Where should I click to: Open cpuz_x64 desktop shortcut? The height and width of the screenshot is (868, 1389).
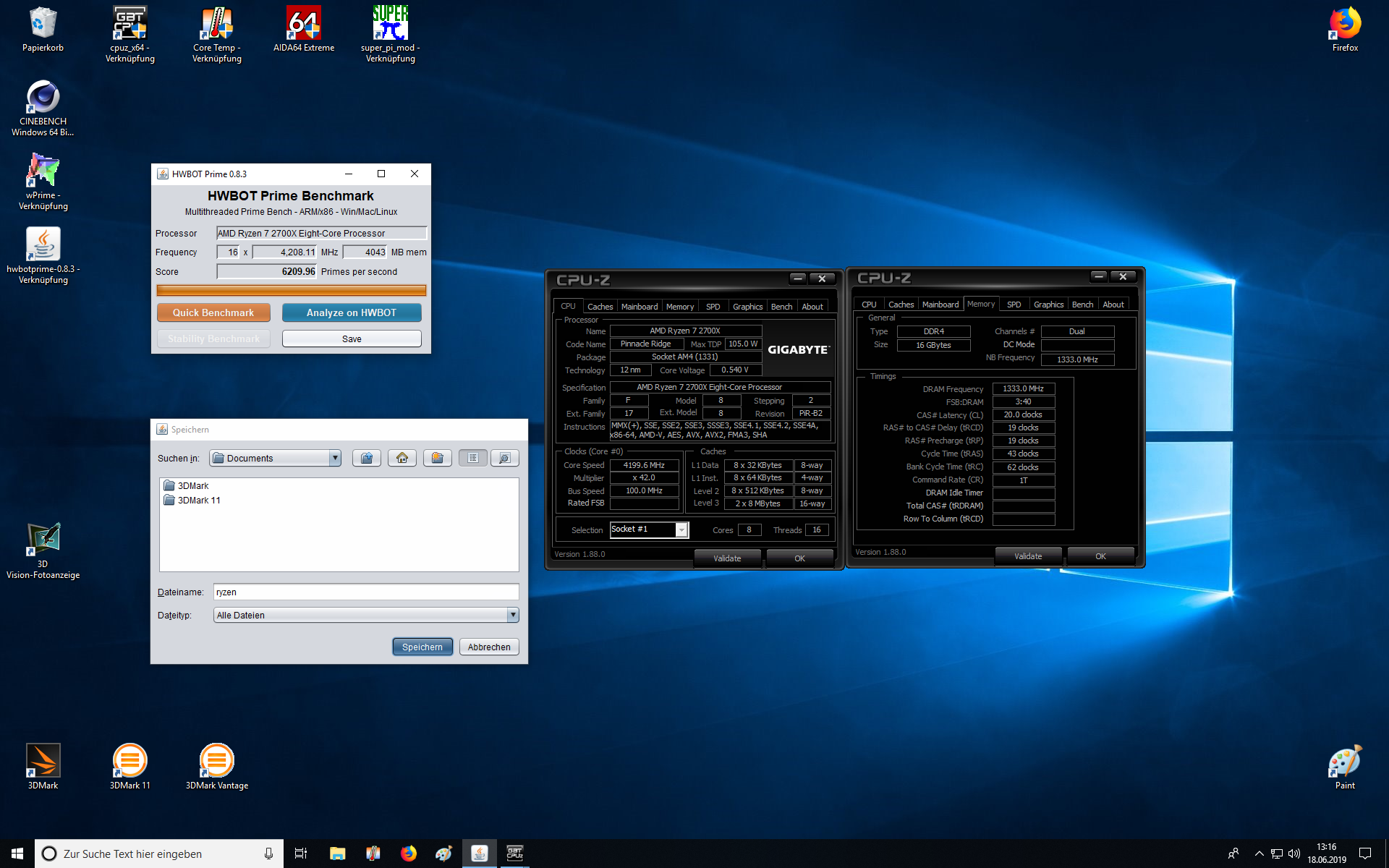pyautogui.click(x=130, y=35)
